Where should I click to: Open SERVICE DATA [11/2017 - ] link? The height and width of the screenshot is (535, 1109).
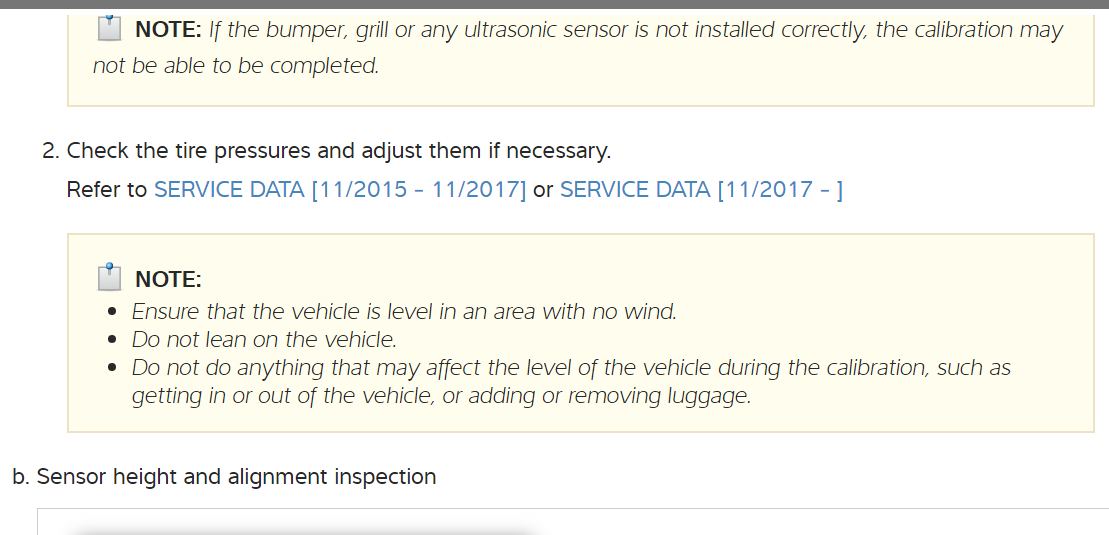click(x=701, y=190)
